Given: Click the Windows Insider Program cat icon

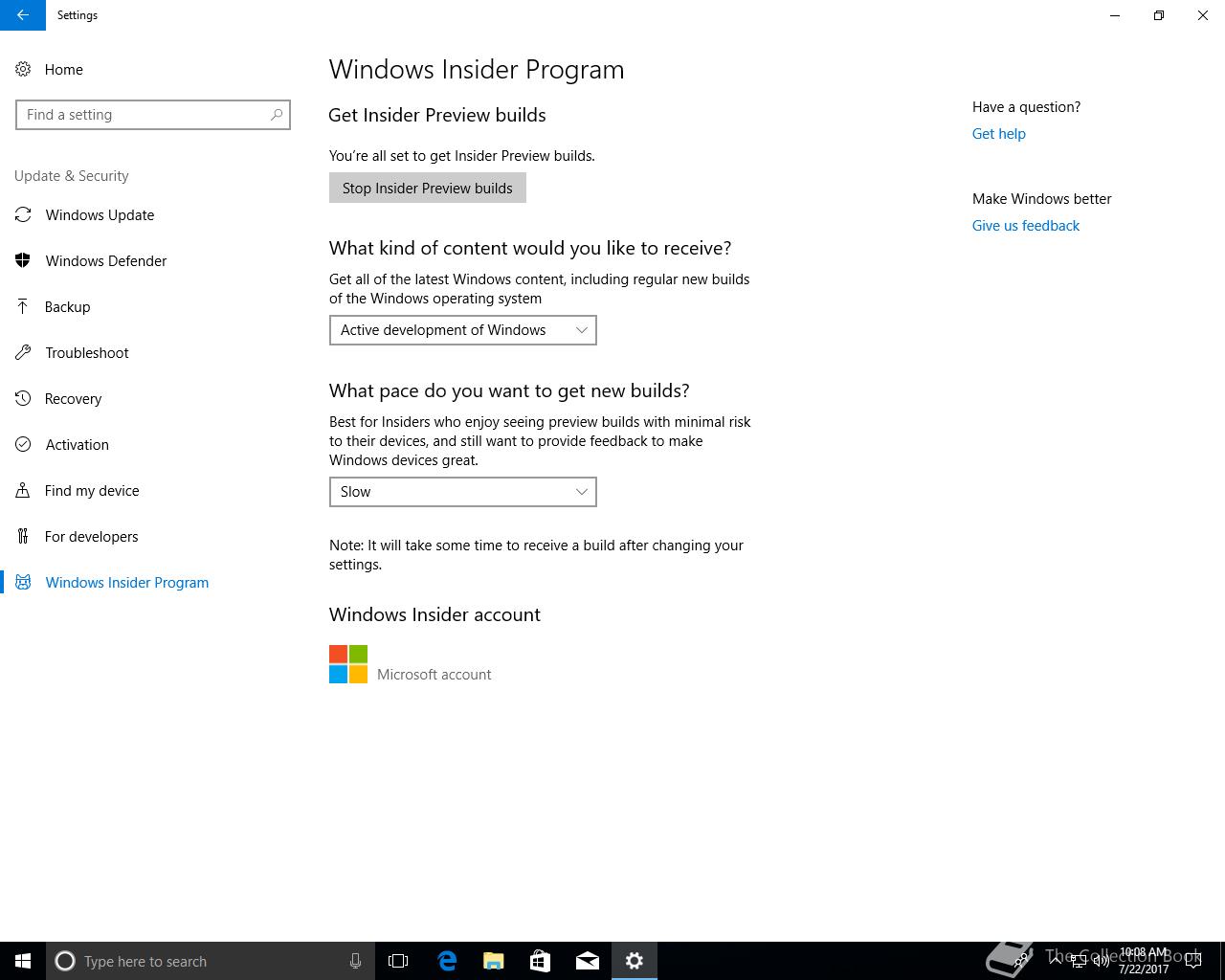Looking at the screenshot, I should tap(23, 583).
